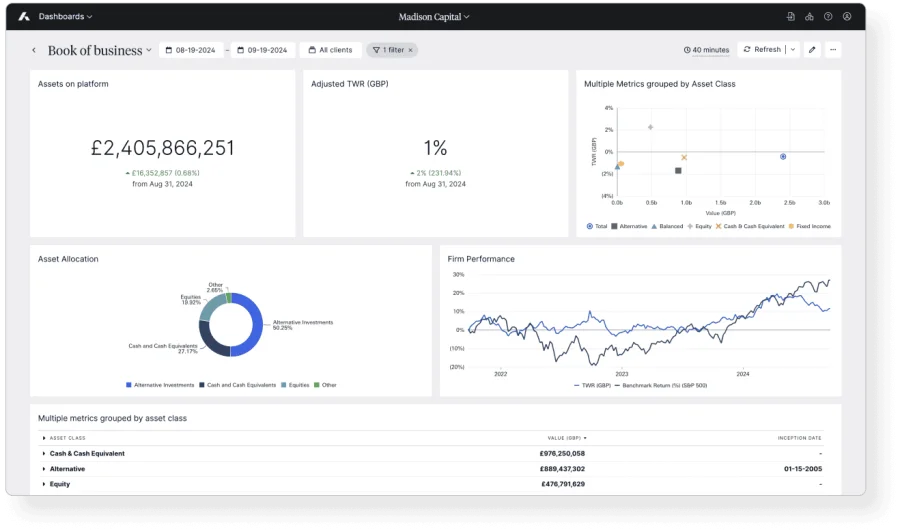Viewport: 900px width, 532px height.
Task: Toggle Cash & Cash Equivalent scatter legend item
Action: coord(750,226)
